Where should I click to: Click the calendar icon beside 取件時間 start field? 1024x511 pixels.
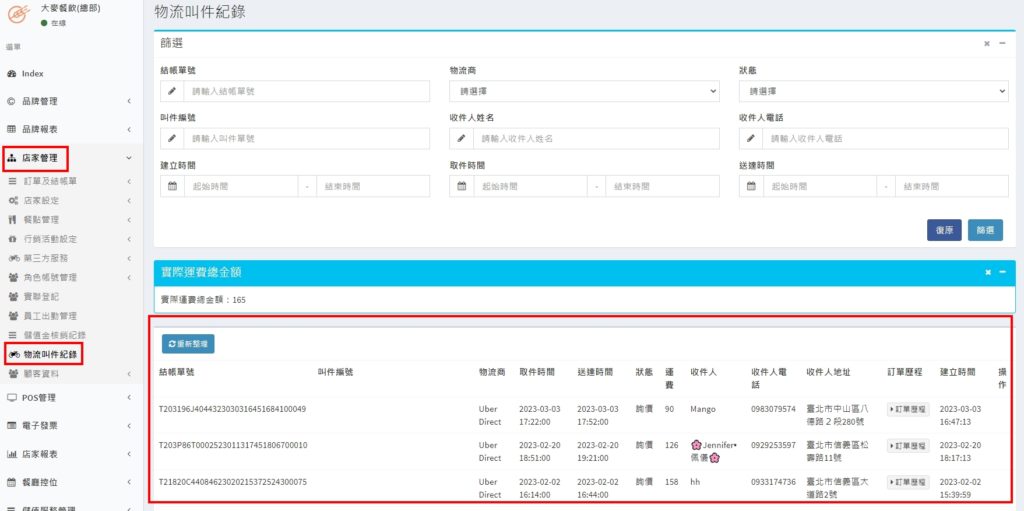pos(461,187)
